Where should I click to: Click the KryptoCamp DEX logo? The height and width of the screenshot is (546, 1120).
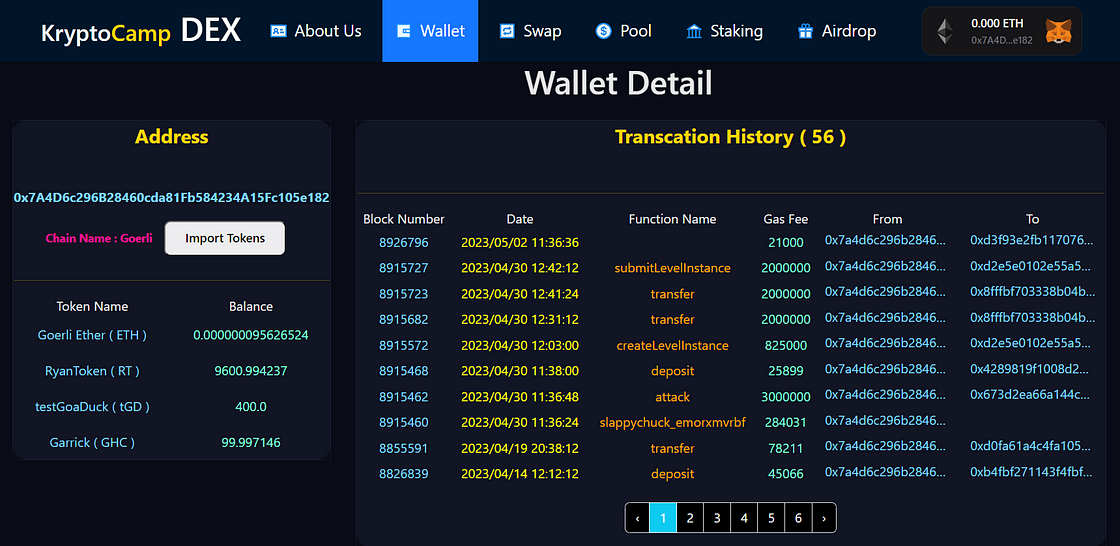[141, 31]
